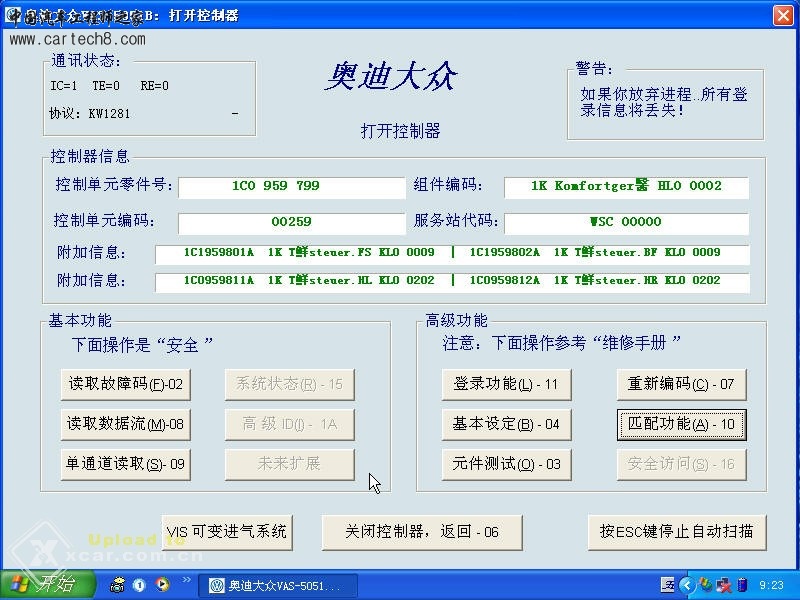Close the window with red X button

coord(783,15)
